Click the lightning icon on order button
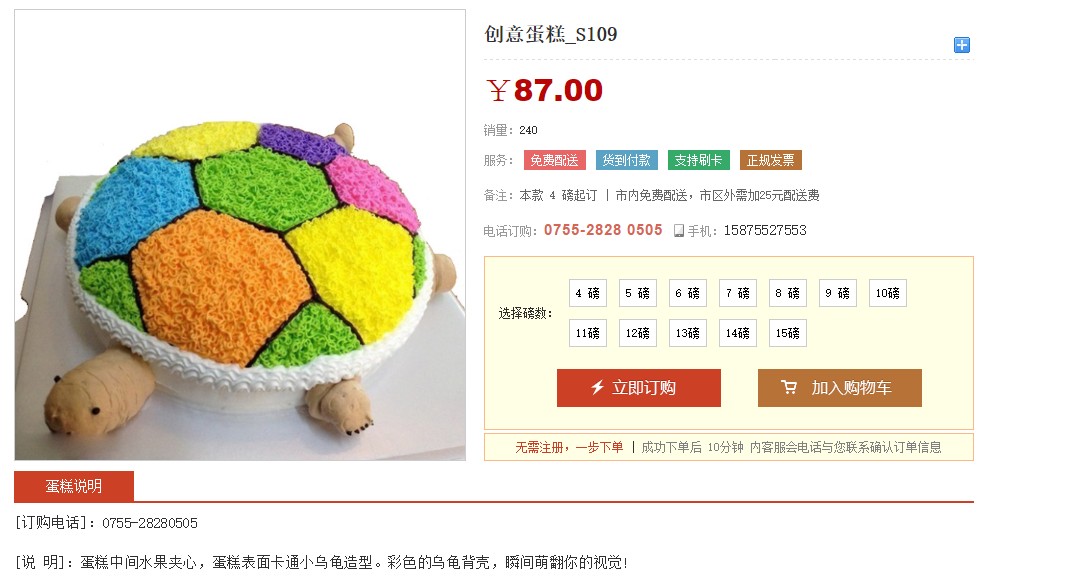Image resolution: width=1084 pixels, height=581 pixels. pyautogui.click(x=597, y=387)
